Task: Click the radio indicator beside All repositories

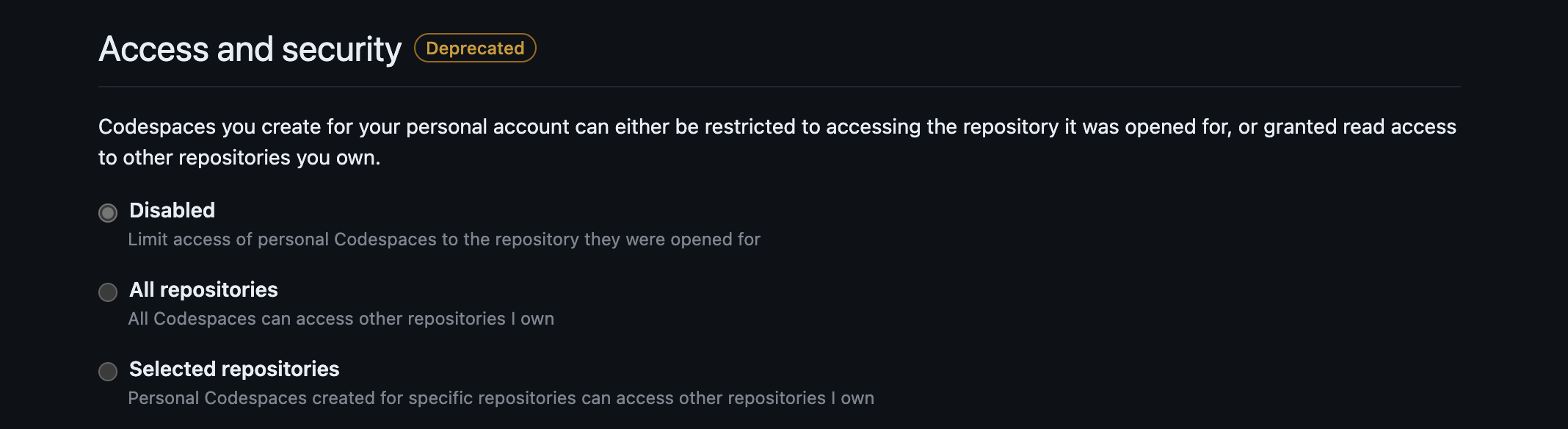Action: pyautogui.click(x=108, y=292)
